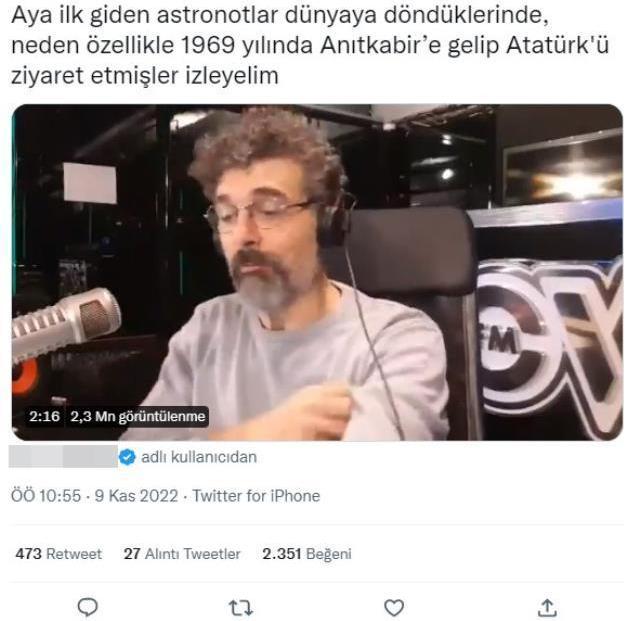Click the adlı kullanıcıdan attribution text
The image size is (640, 621).
click(199, 457)
